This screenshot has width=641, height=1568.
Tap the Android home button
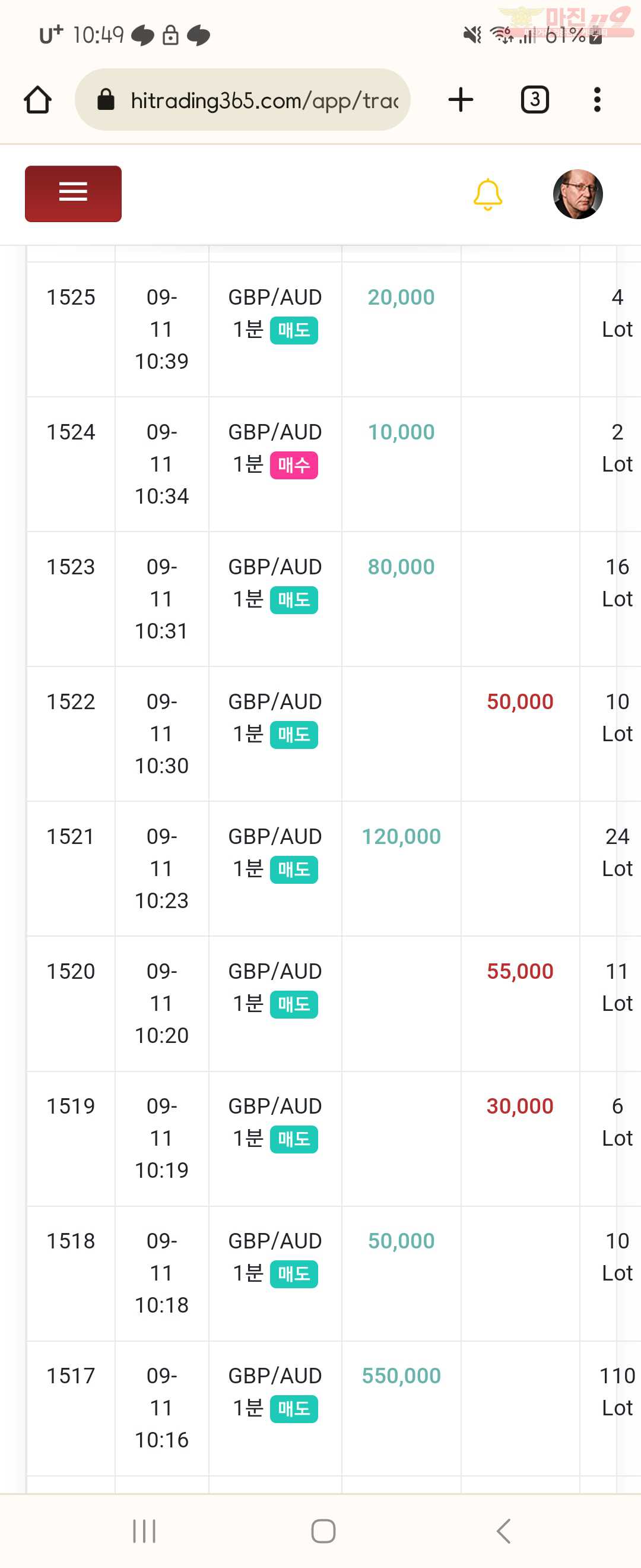point(323,1531)
